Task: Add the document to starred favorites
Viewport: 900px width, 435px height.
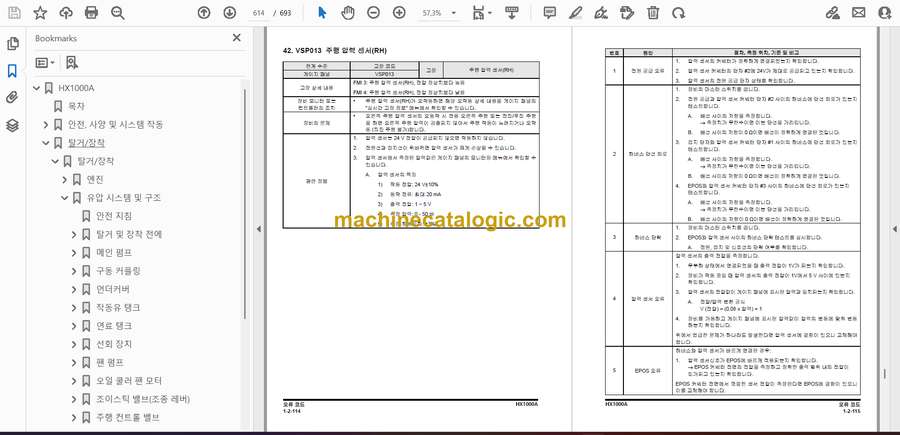Action: (40, 13)
